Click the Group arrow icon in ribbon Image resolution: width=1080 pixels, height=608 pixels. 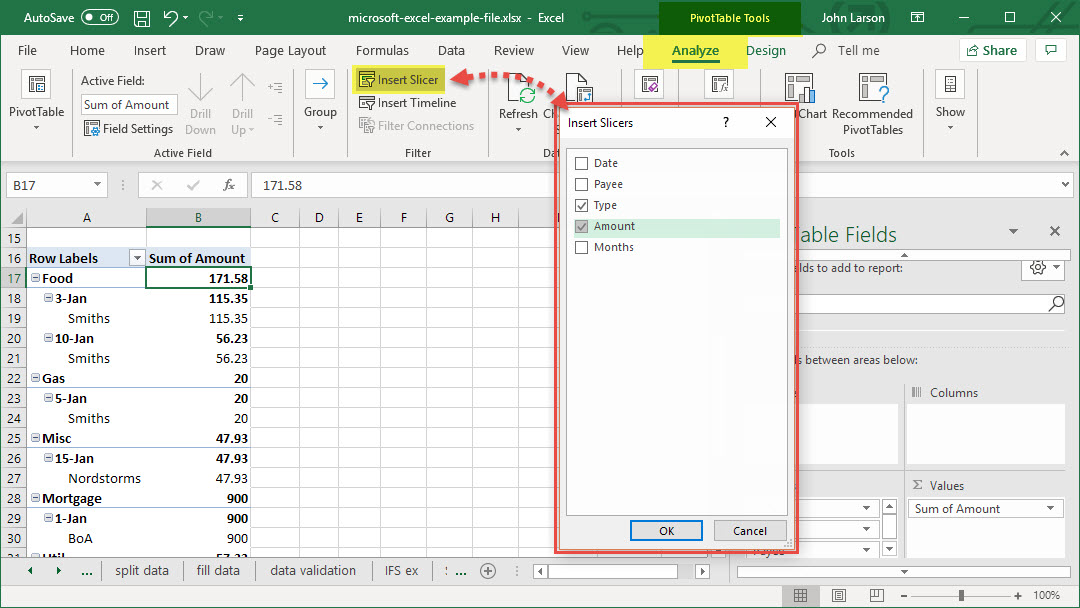click(x=320, y=85)
